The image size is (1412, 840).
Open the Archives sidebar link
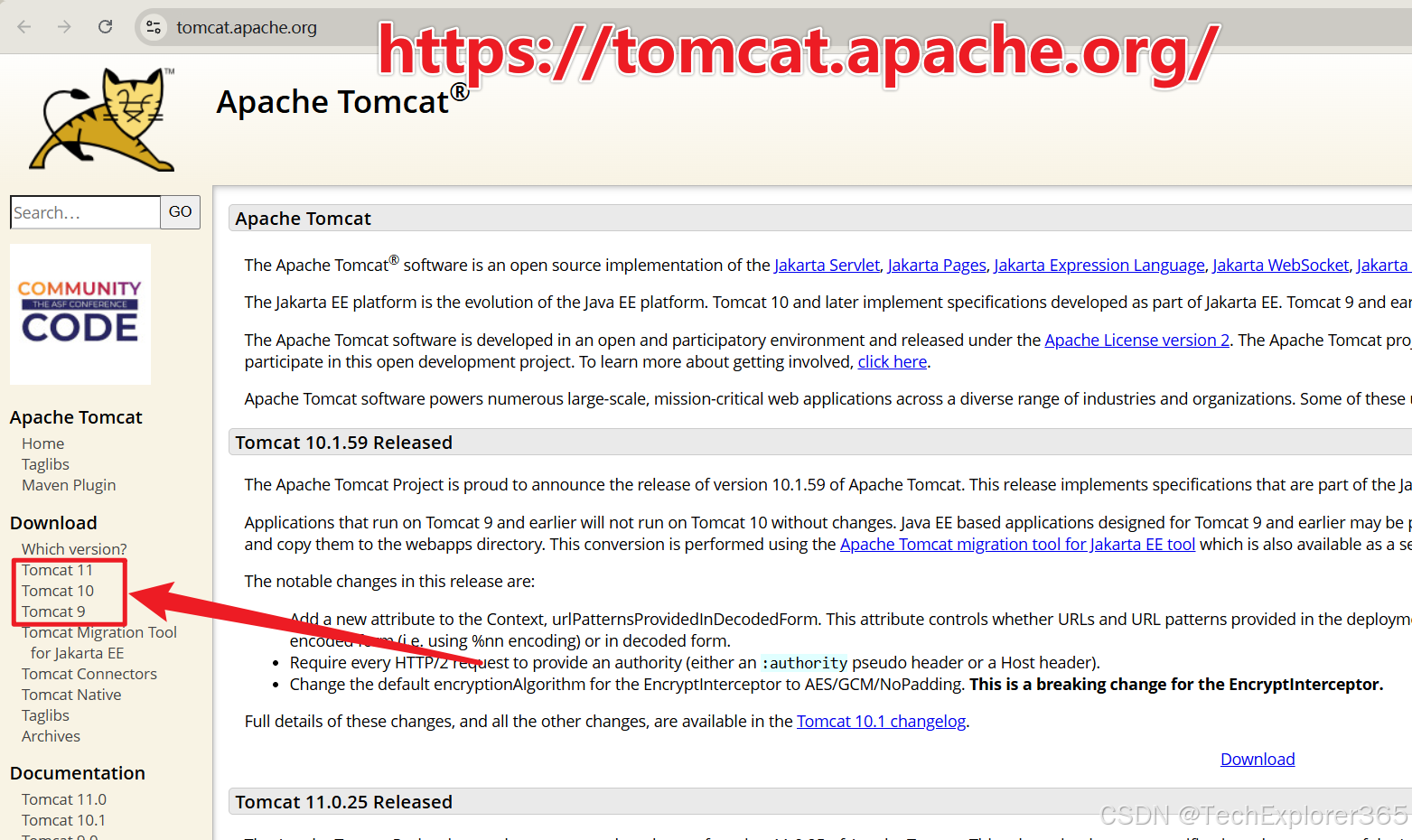[51, 736]
